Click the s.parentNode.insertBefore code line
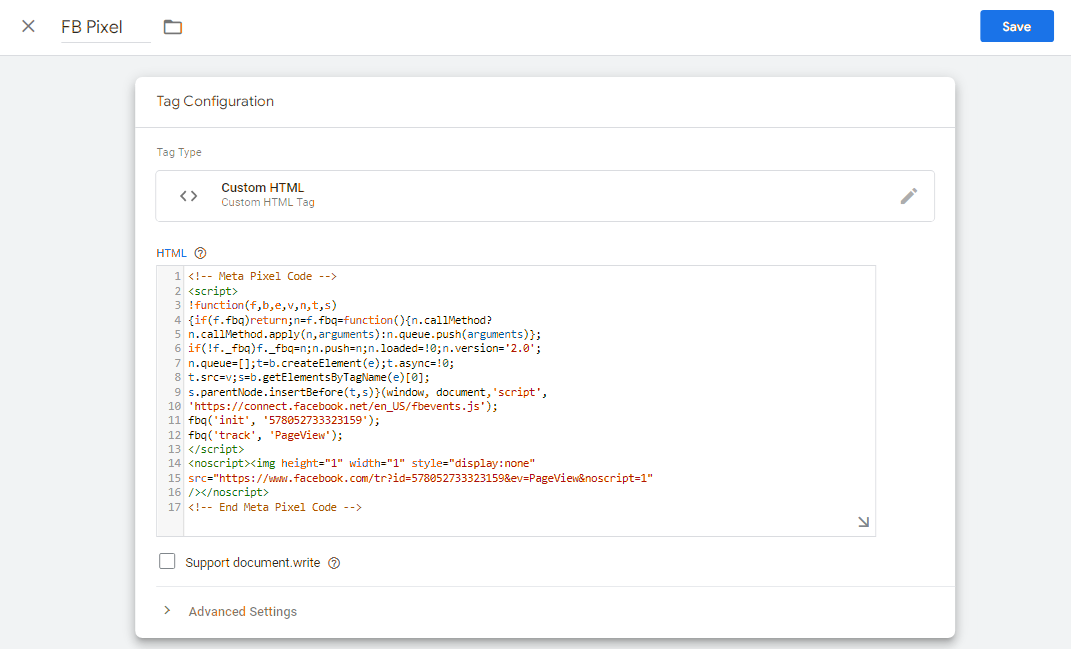The image size is (1071, 649). pyautogui.click(x=367, y=392)
